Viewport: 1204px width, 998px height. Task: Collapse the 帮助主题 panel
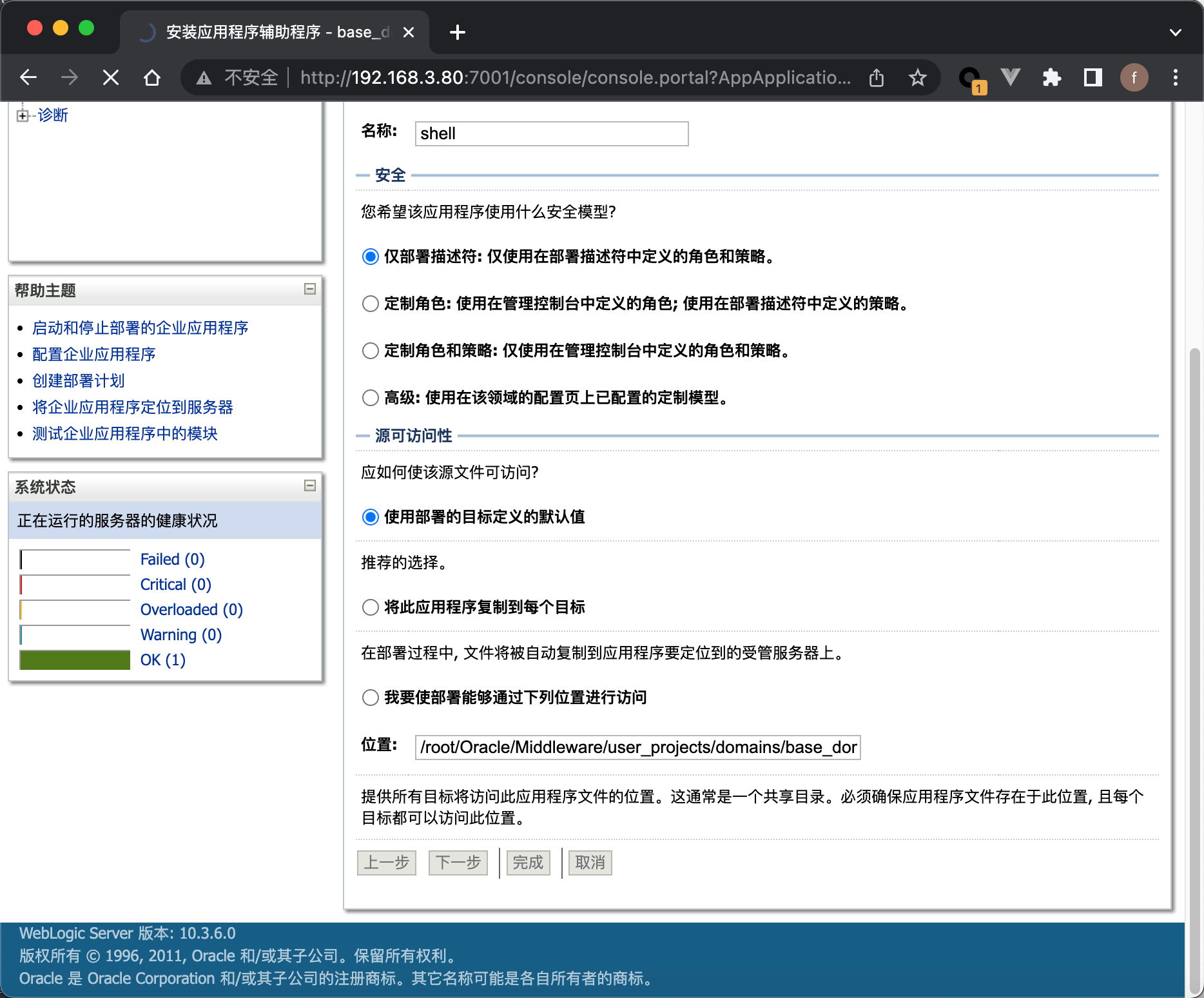click(310, 289)
